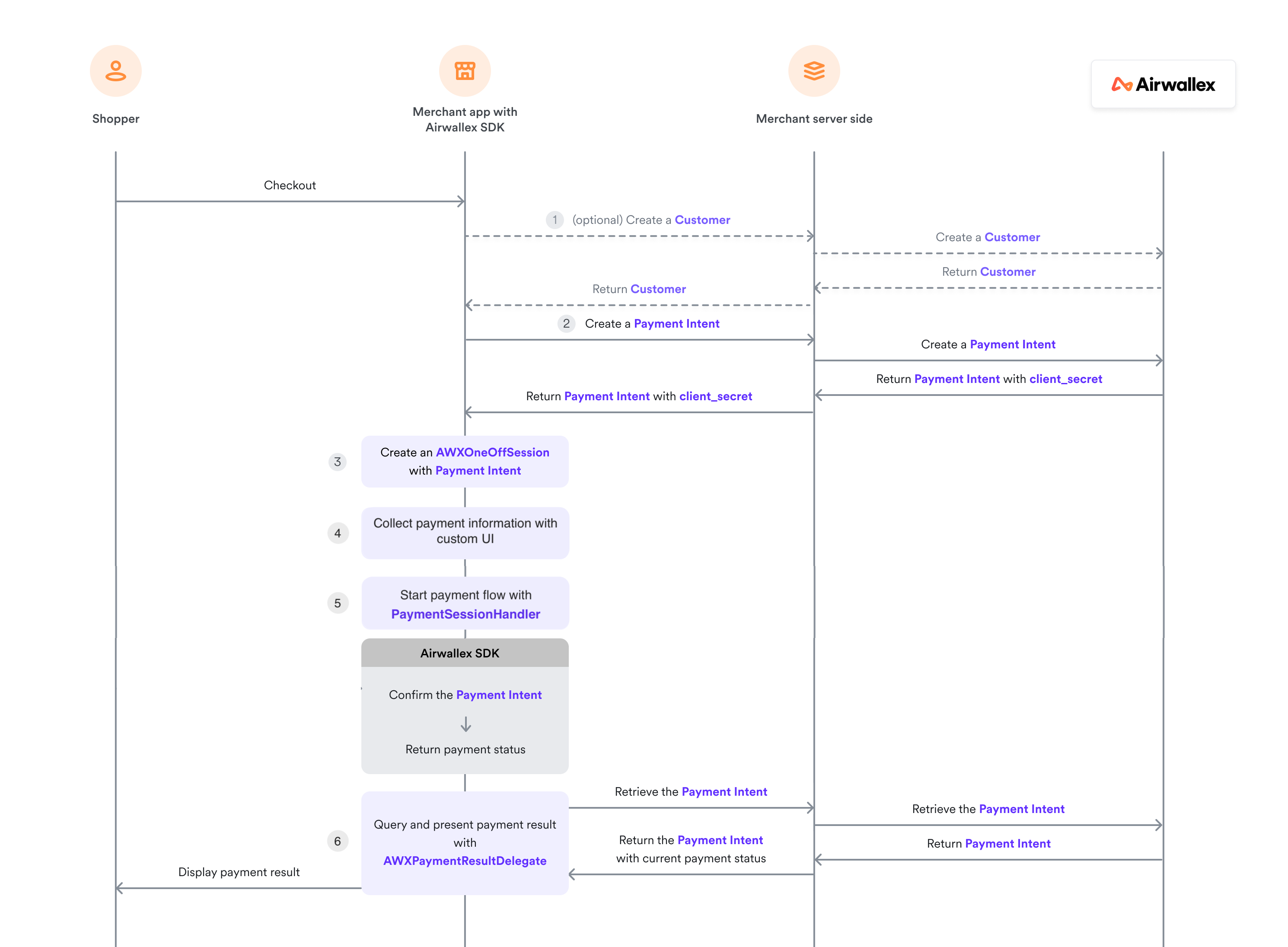Open the PaymentSessionHandler link
Image resolution: width=1288 pixels, height=947 pixels.
[465, 615]
